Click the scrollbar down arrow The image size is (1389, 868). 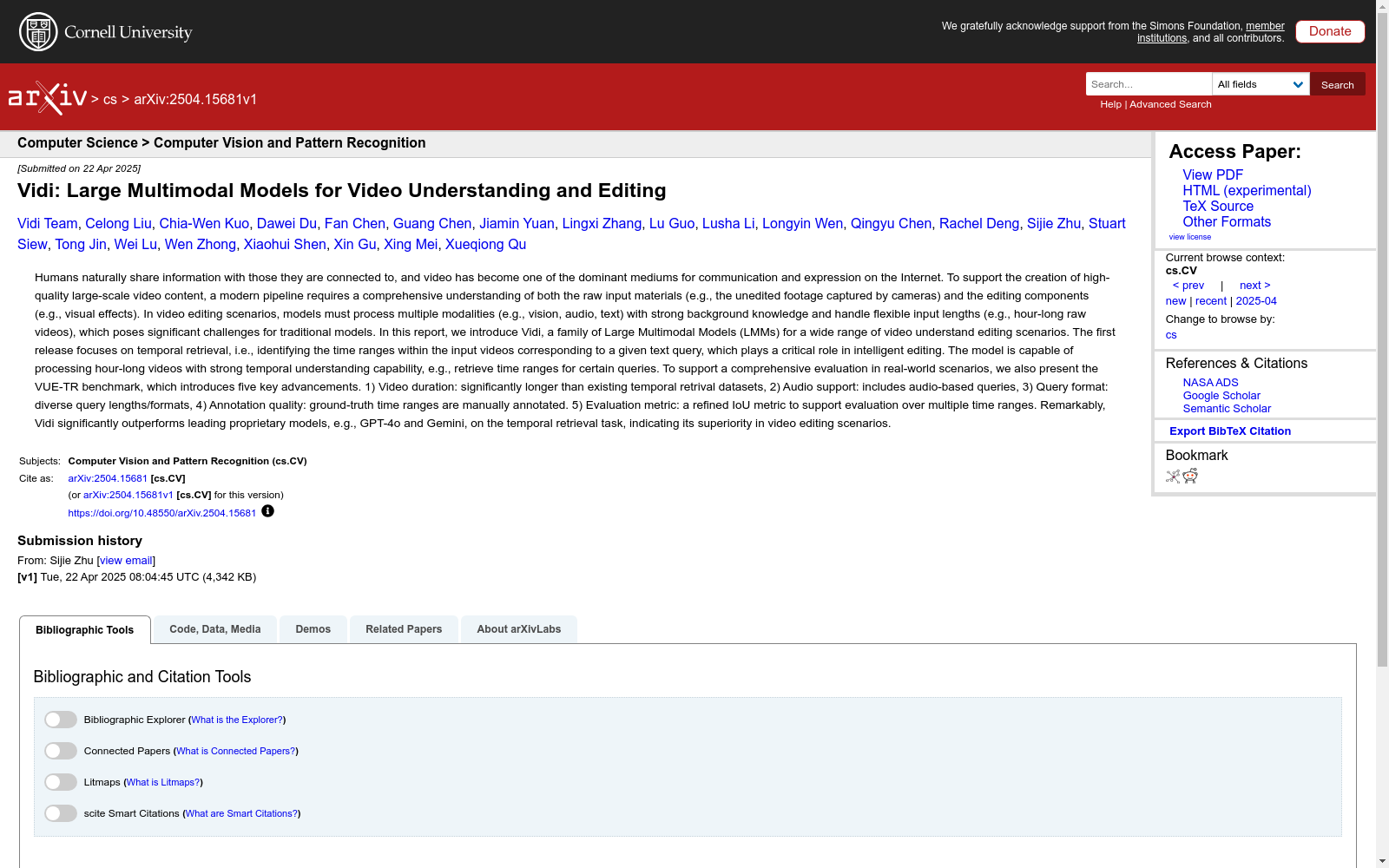[x=1382, y=861]
